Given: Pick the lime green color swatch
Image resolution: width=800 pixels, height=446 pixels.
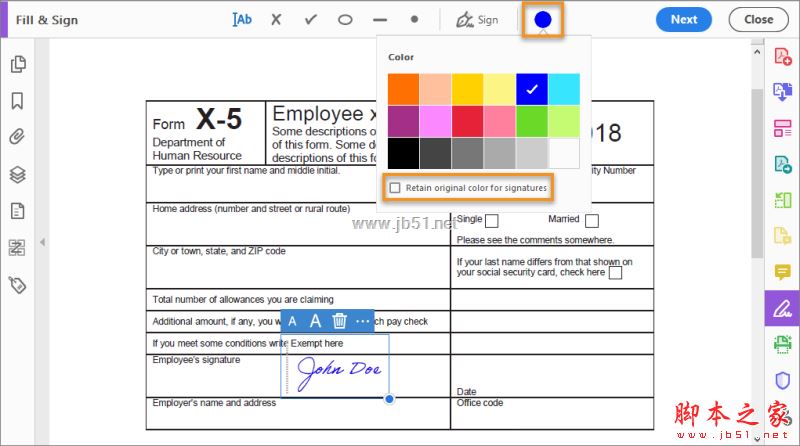Looking at the screenshot, I should [x=564, y=121].
